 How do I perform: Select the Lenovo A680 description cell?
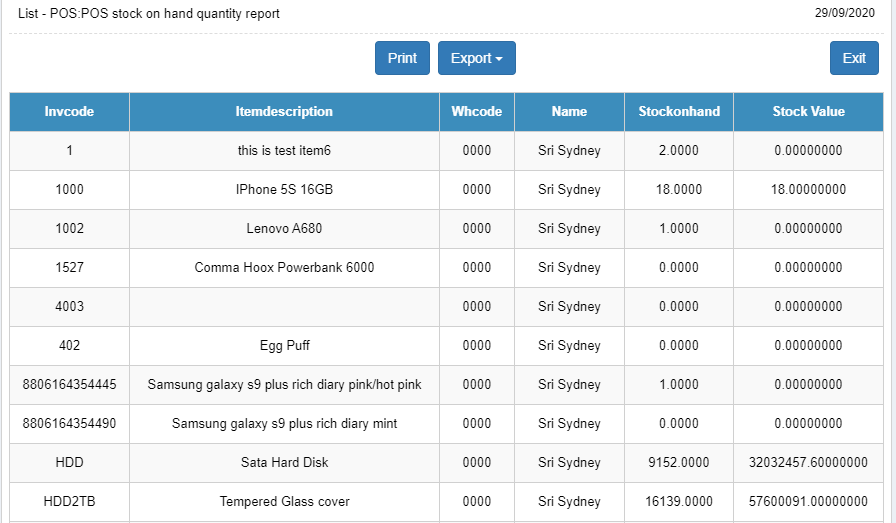(x=284, y=229)
